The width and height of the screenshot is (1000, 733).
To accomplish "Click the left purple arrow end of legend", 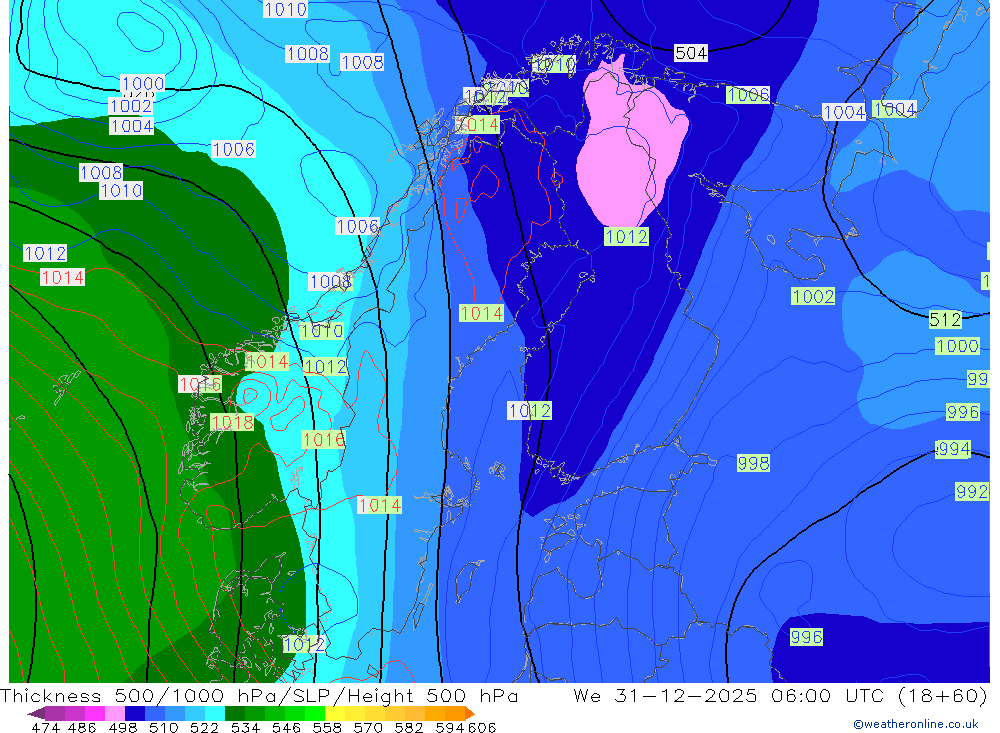I will coord(36,713).
